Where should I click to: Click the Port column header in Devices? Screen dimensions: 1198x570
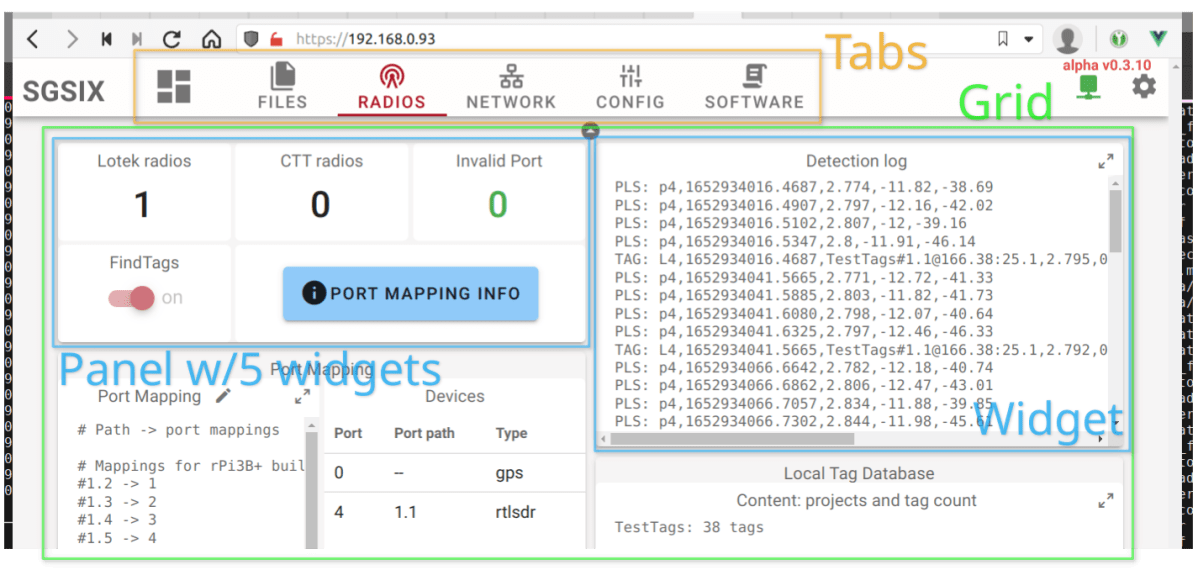coord(348,433)
